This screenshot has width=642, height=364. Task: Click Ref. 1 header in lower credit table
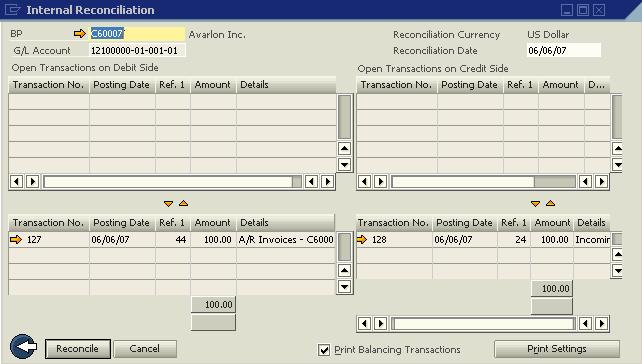[513, 223]
